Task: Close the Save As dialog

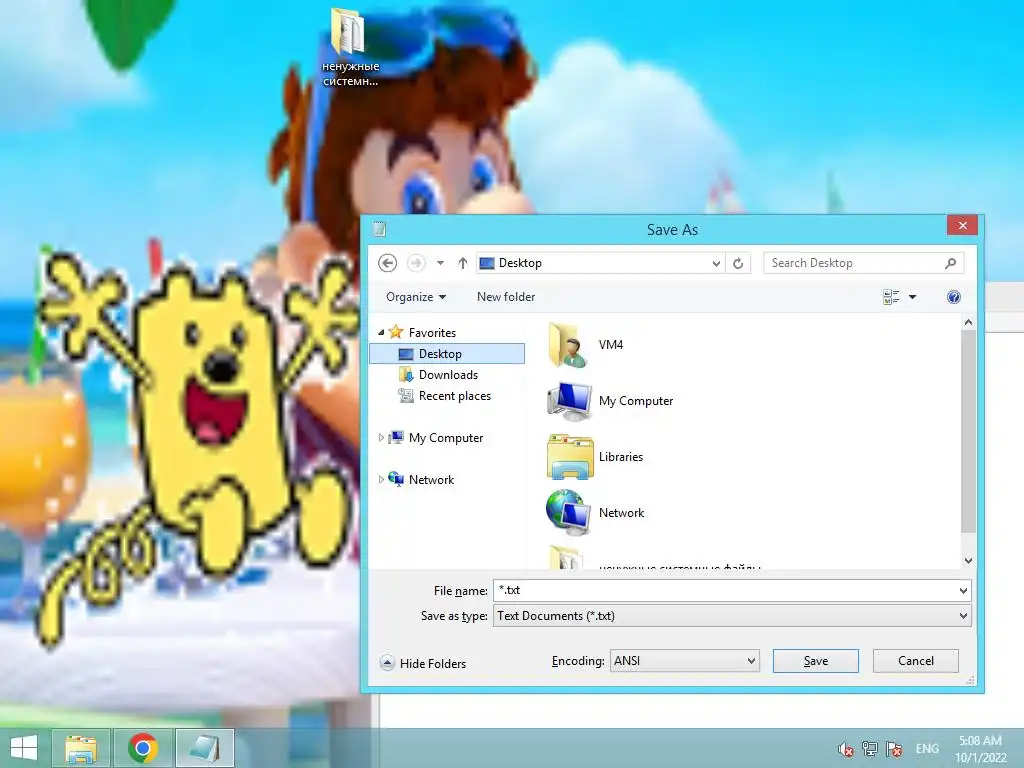Action: 963,225
